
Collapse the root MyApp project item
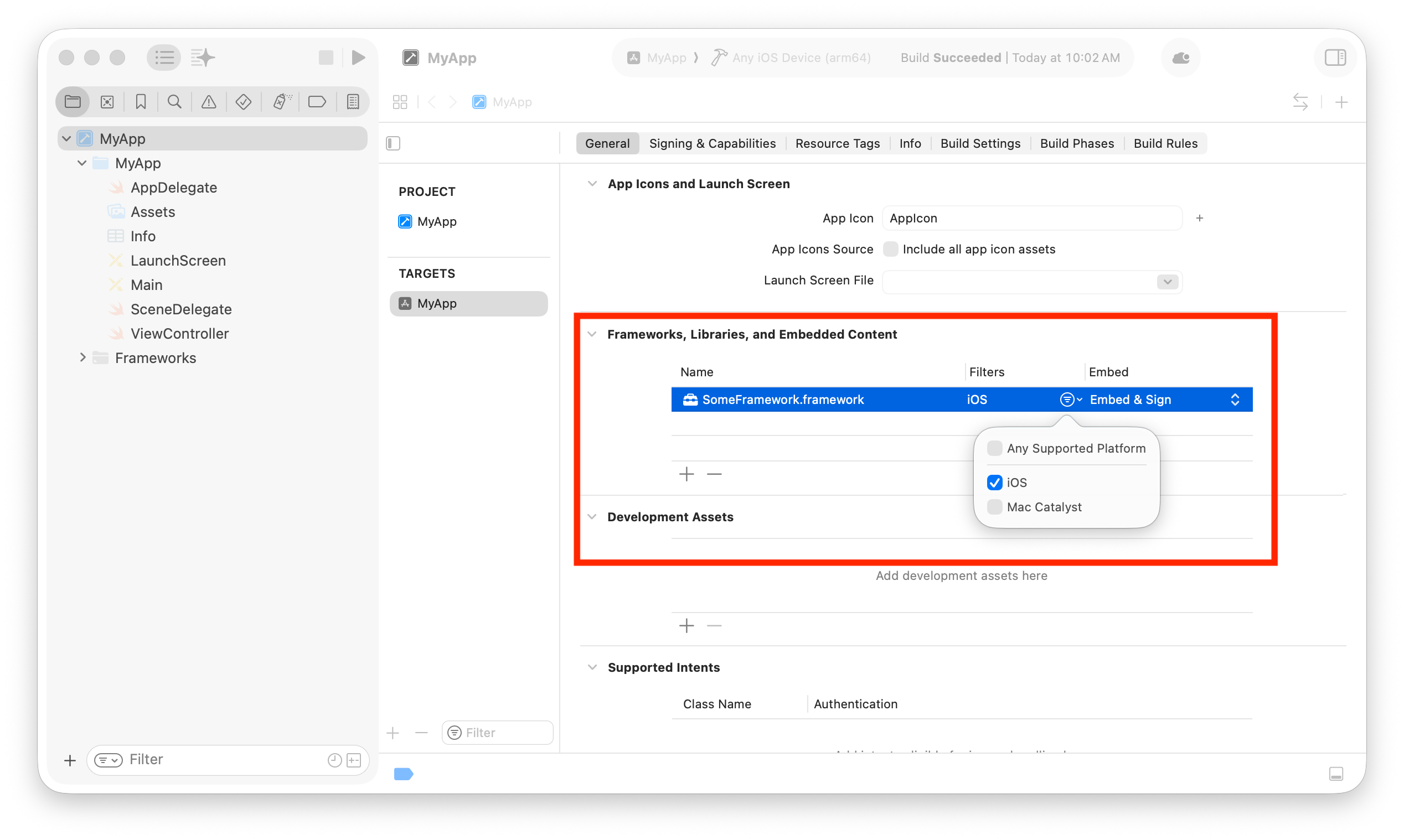tap(66, 139)
